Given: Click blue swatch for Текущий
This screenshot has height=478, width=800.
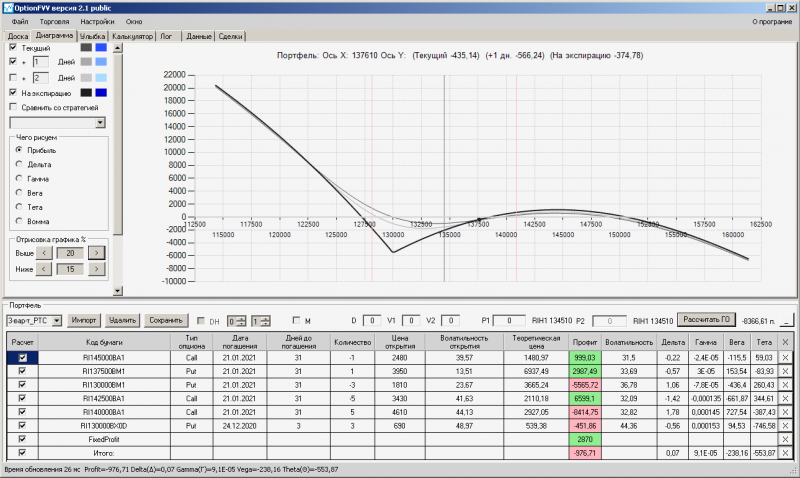Looking at the screenshot, I should 101,47.
